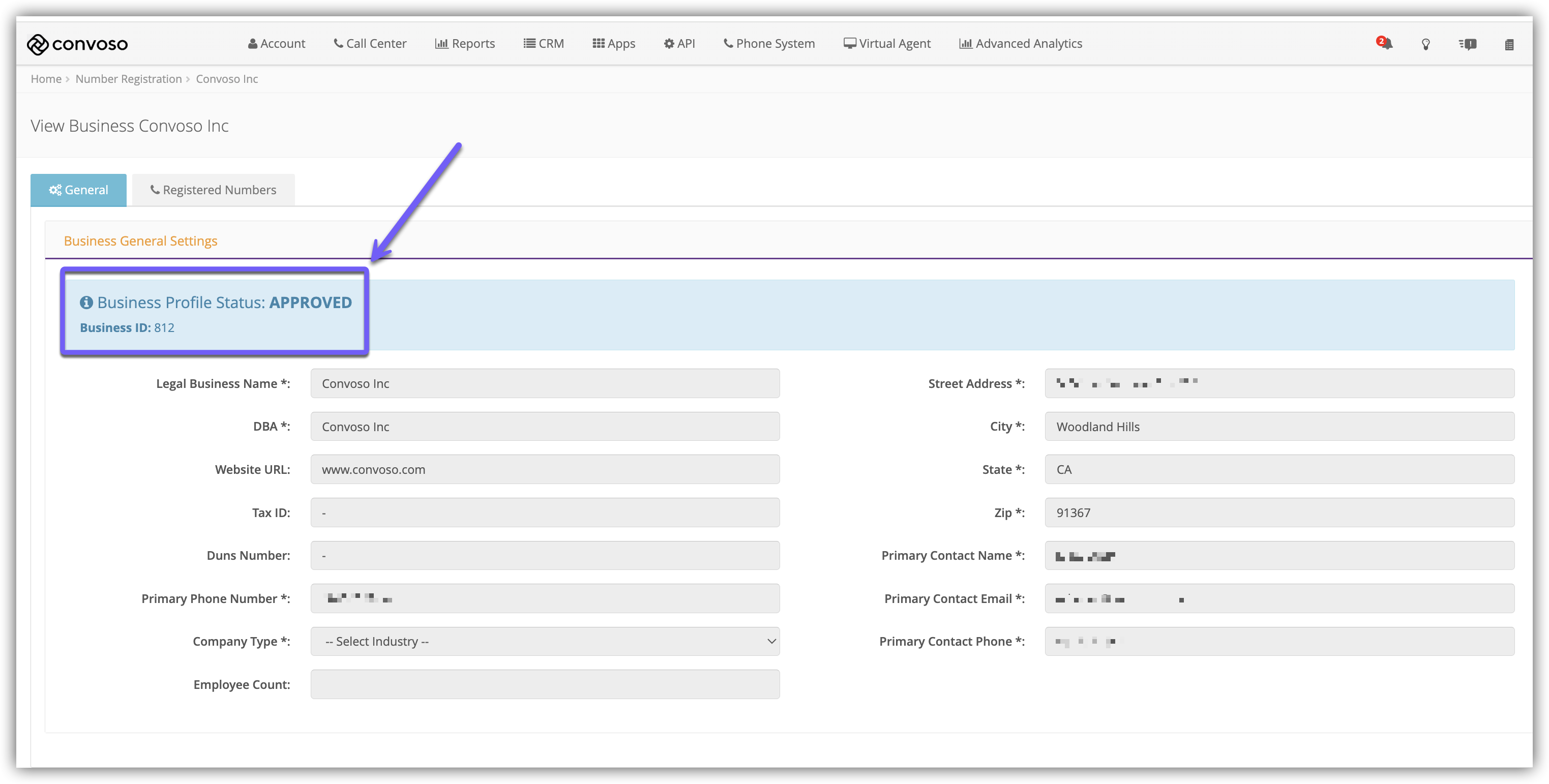The width and height of the screenshot is (1549, 784).
Task: Go to Home breadcrumb link
Action: point(46,79)
